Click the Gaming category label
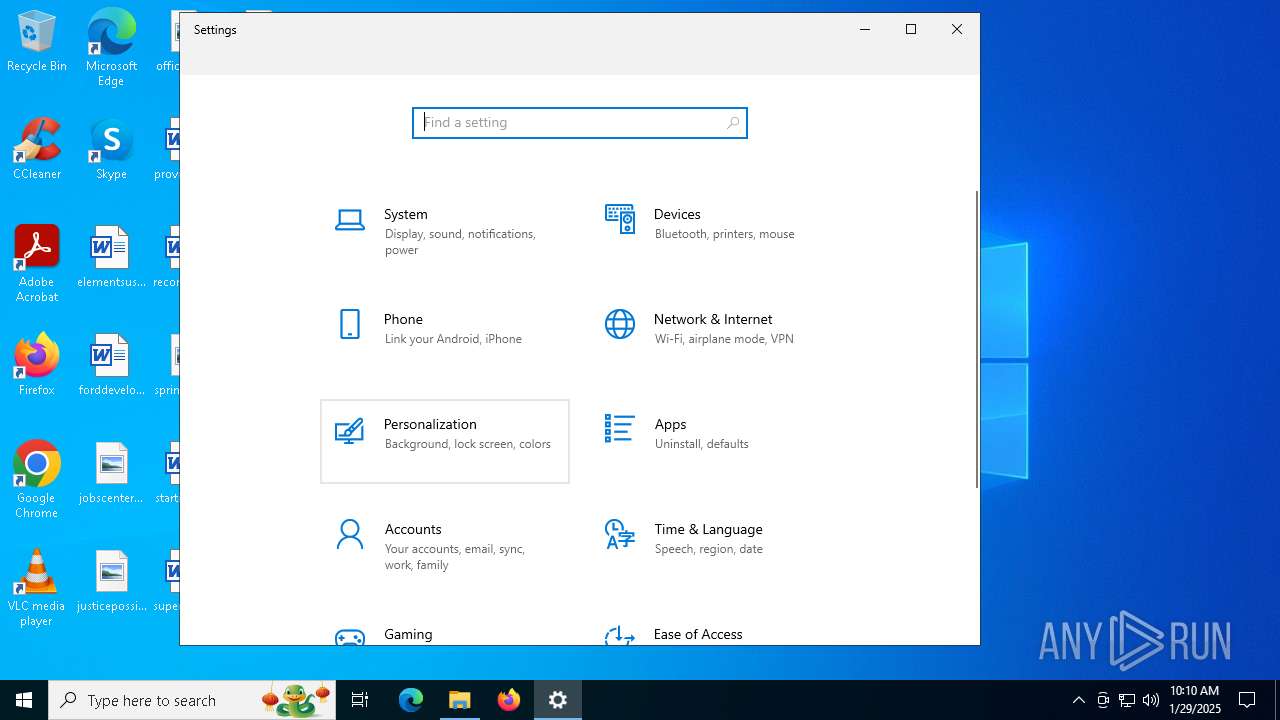1280x720 pixels. [x=408, y=634]
